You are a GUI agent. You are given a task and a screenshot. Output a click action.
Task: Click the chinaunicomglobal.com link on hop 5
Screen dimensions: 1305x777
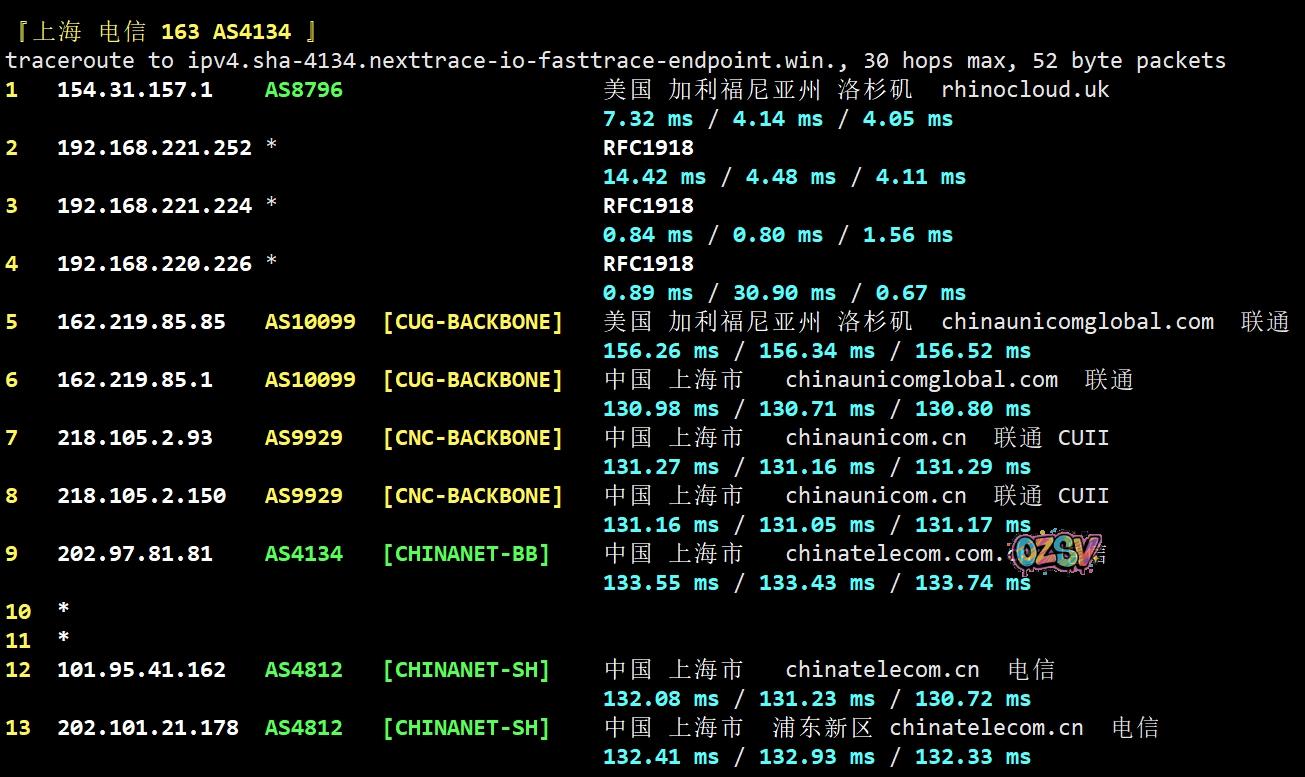point(1077,322)
